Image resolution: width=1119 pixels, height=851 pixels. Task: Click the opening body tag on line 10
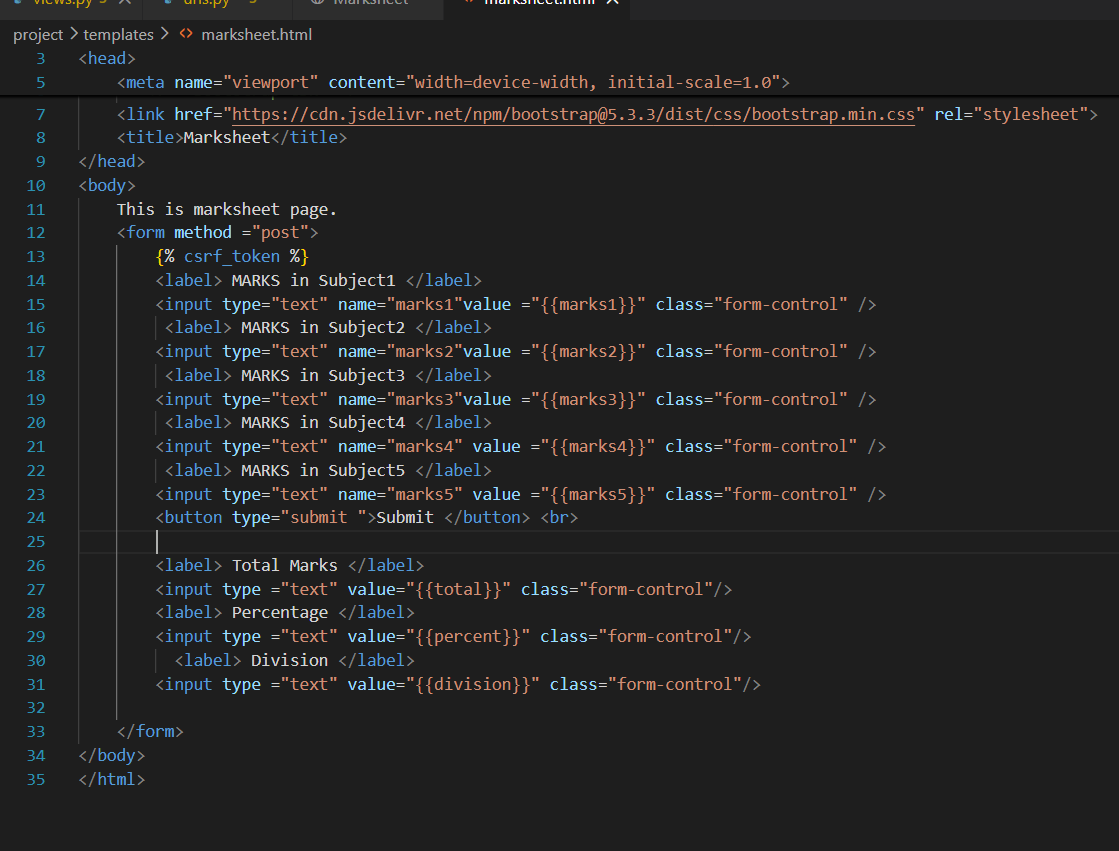pyautogui.click(x=107, y=186)
